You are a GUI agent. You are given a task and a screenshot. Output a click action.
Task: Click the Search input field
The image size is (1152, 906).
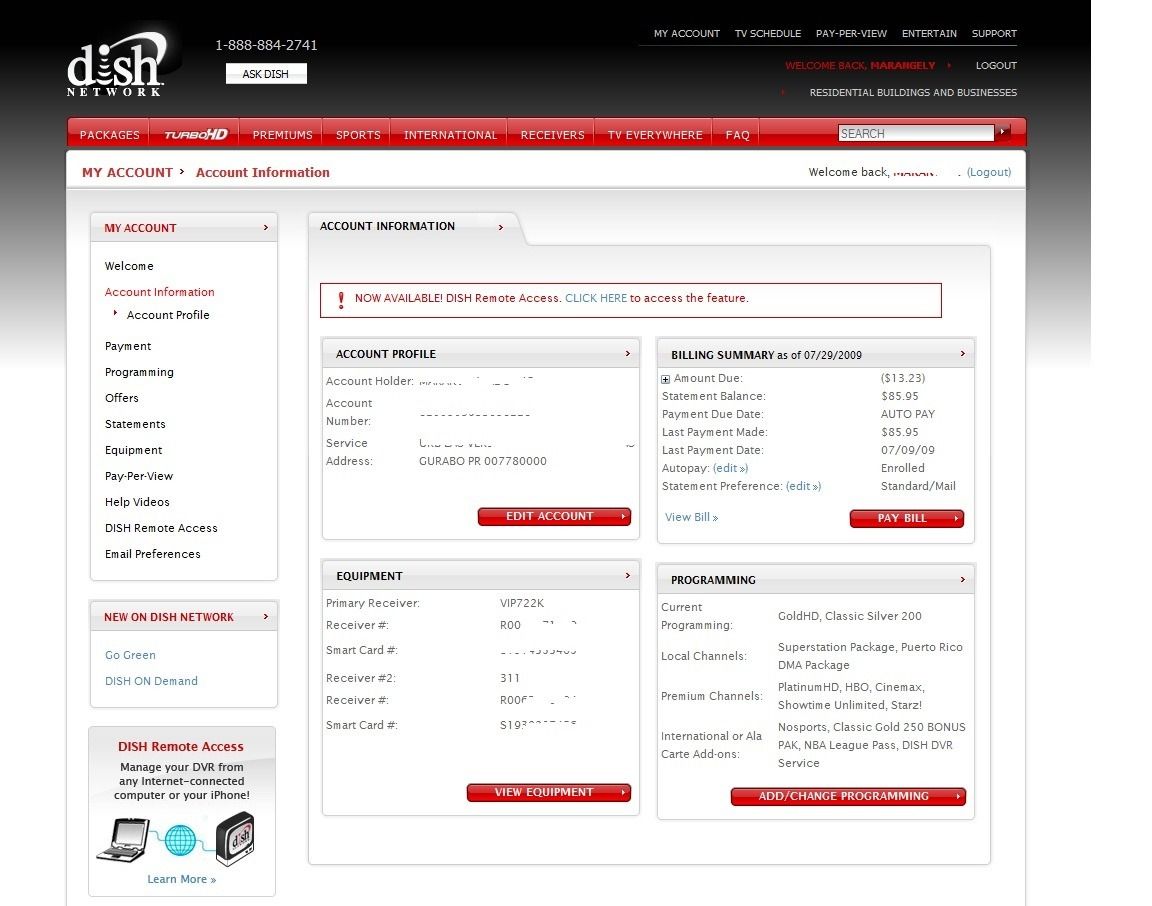915,133
